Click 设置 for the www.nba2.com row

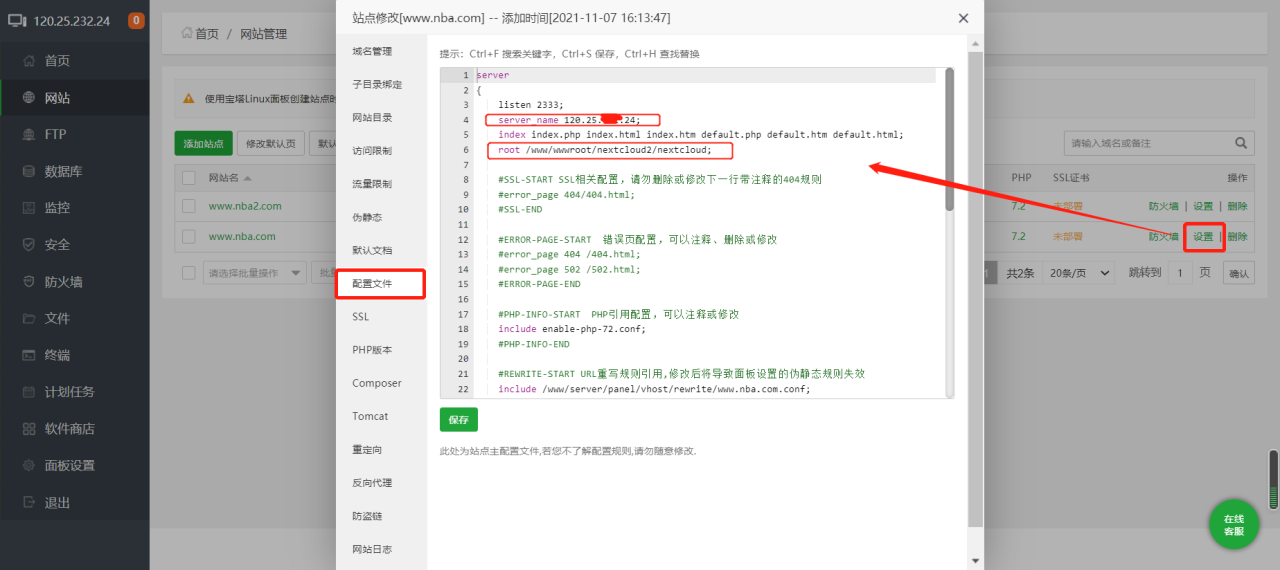click(x=1203, y=206)
